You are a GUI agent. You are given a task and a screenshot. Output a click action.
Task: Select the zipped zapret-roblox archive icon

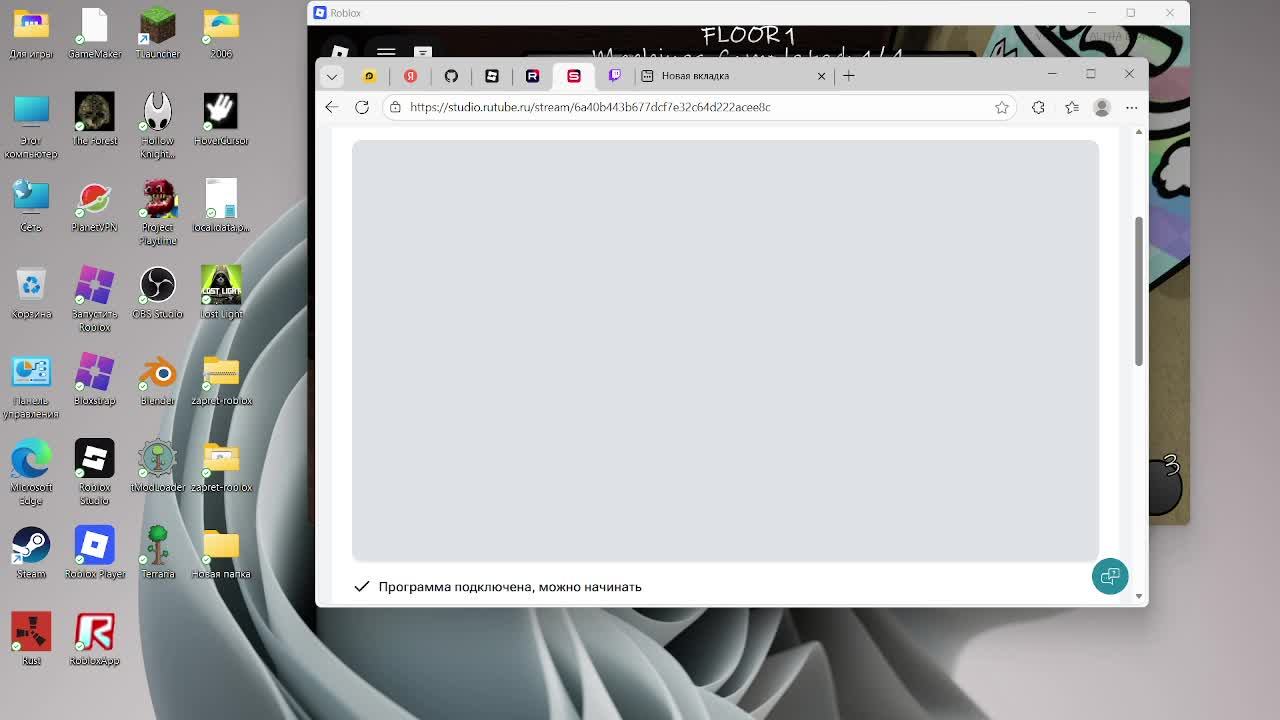tap(221, 381)
